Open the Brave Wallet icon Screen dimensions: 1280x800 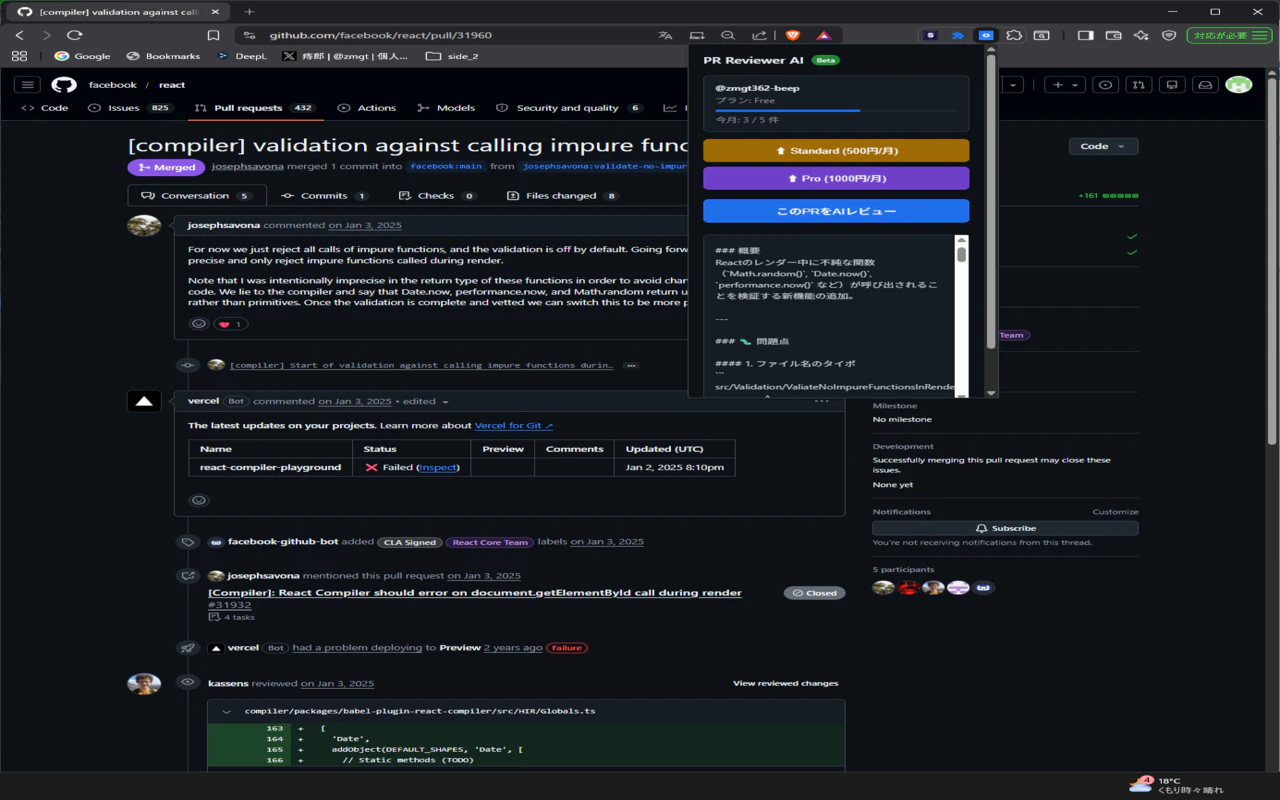(1113, 35)
